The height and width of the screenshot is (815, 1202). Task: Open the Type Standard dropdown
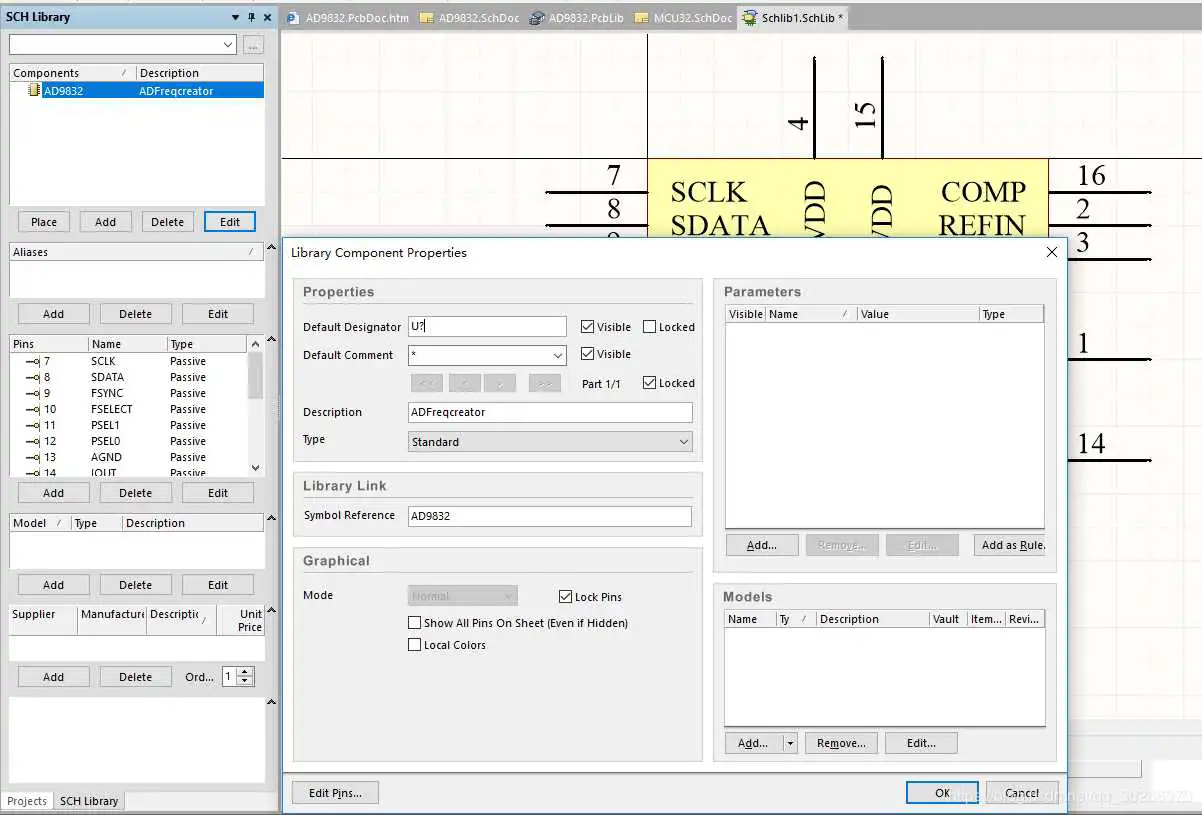pos(684,442)
